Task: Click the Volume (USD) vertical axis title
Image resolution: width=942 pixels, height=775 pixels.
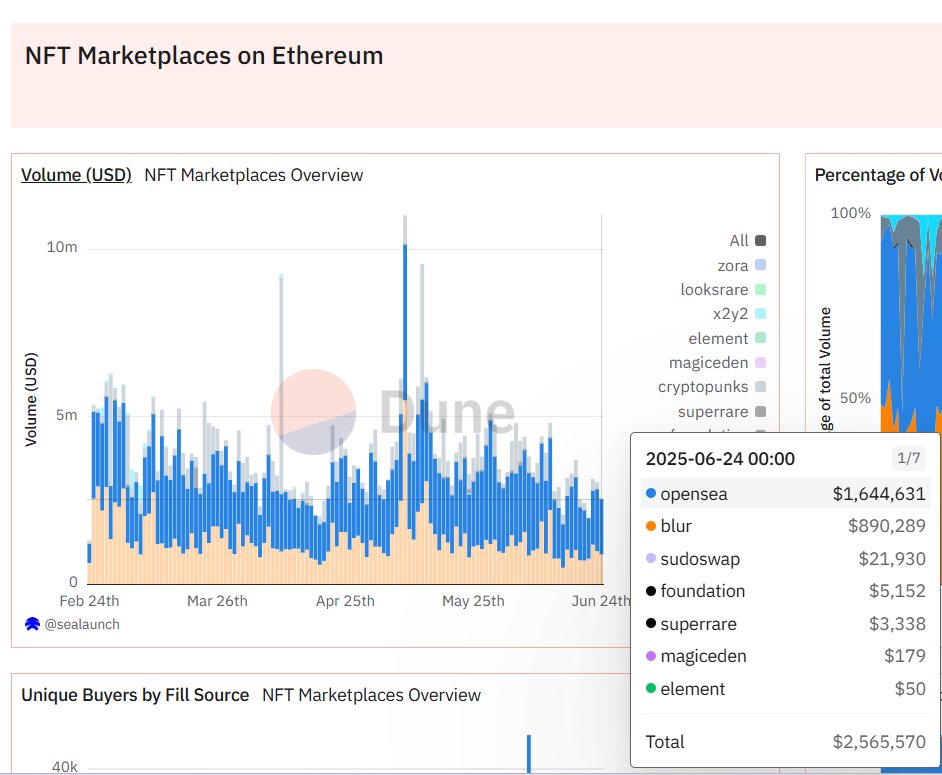Action: (31, 400)
